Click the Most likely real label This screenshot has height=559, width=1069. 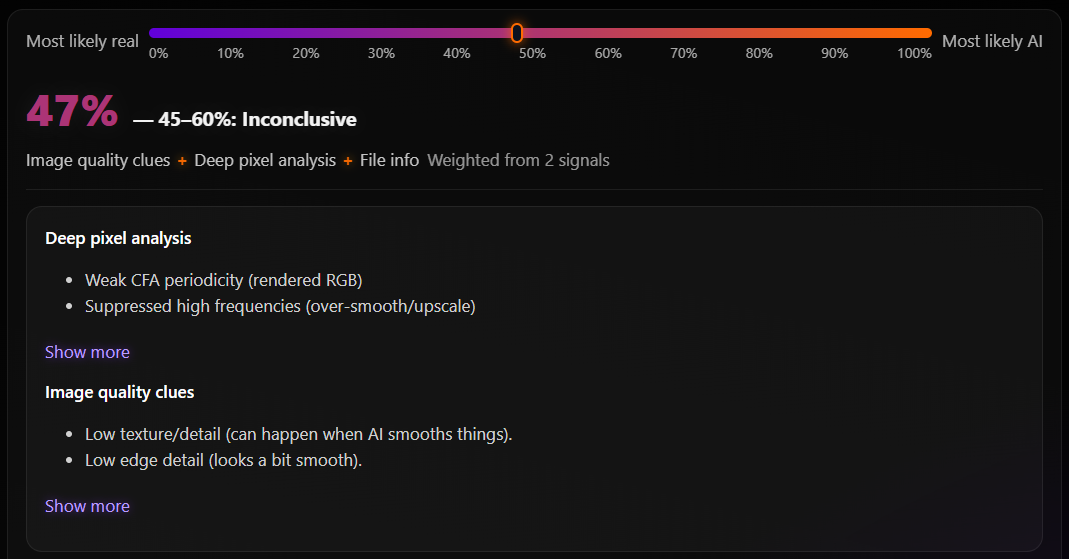(82, 41)
